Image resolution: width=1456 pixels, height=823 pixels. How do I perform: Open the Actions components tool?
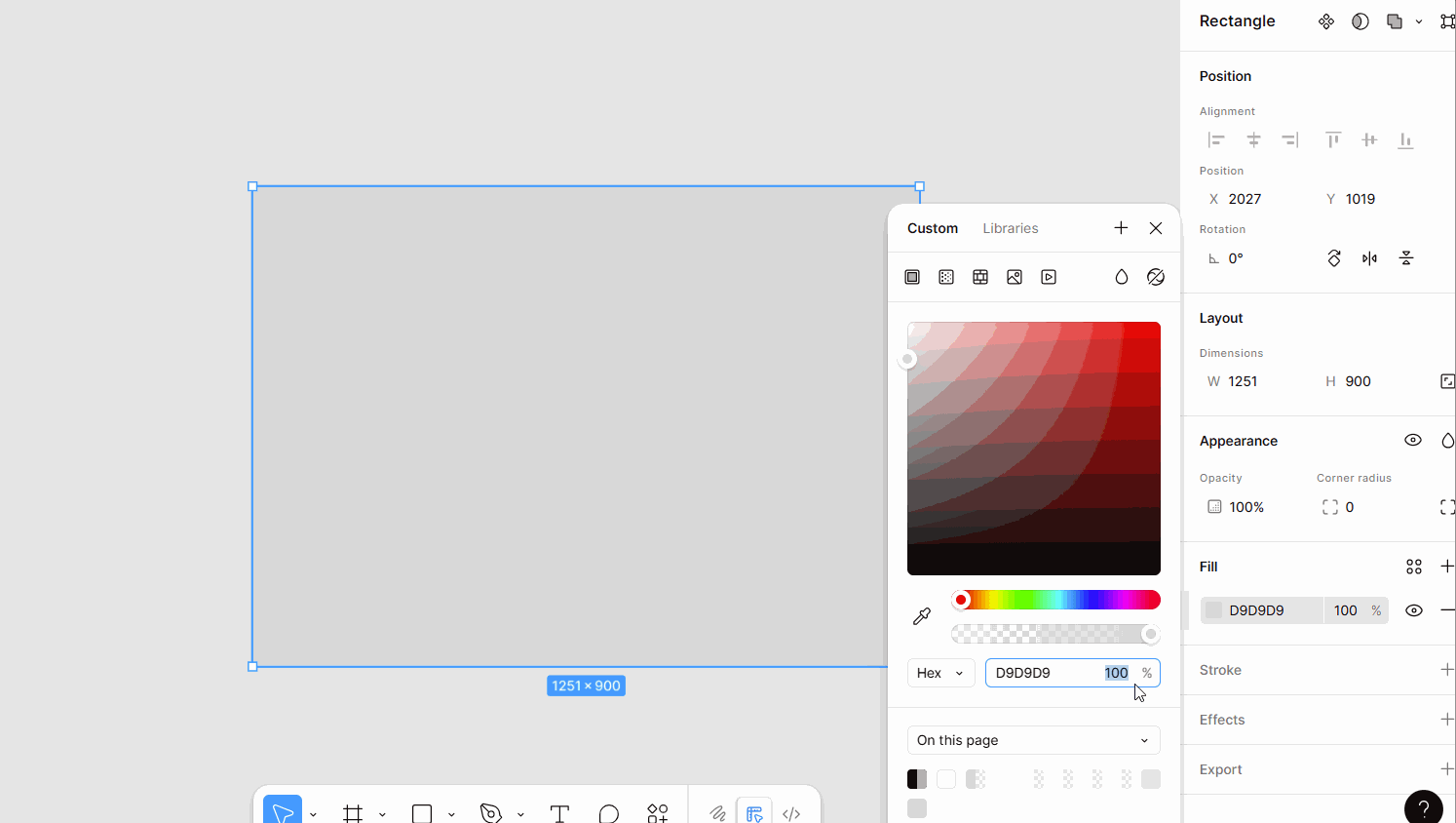(658, 813)
